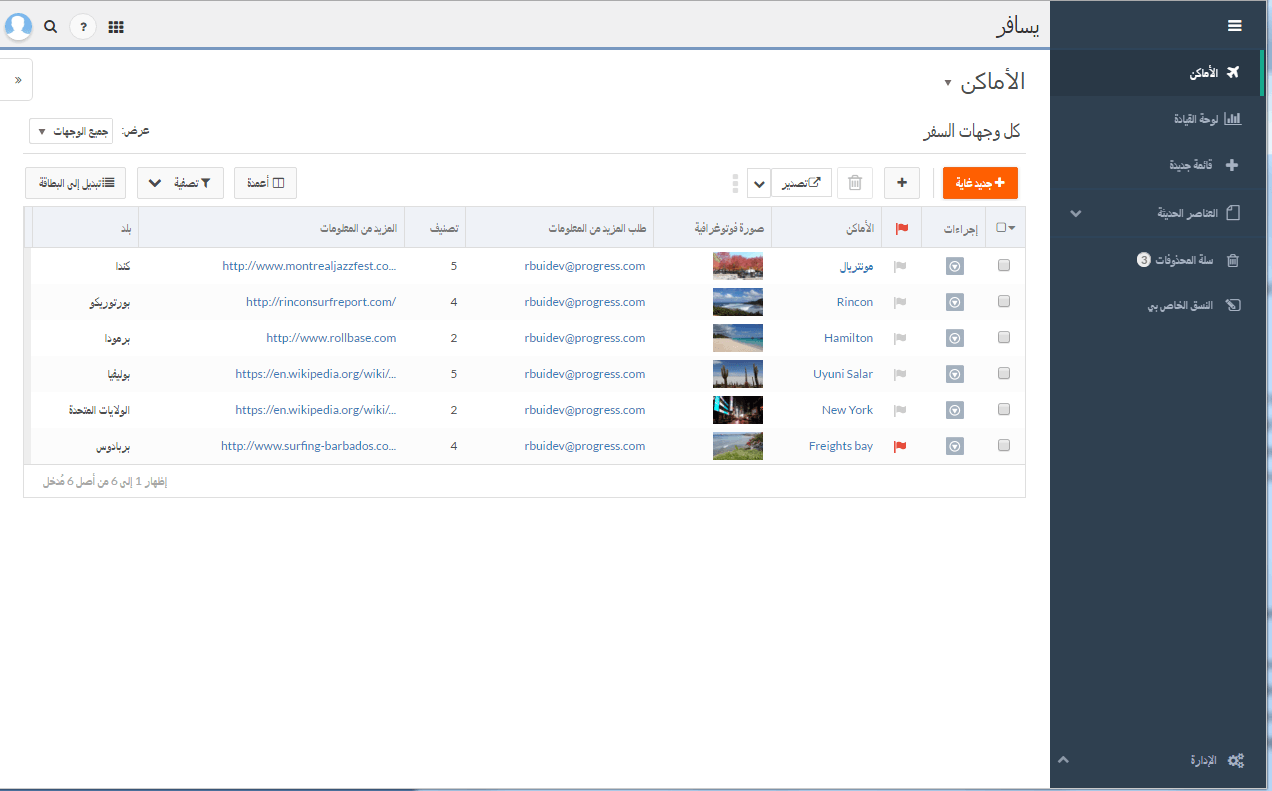The height and width of the screenshot is (791, 1272).
Task: Toggle the red flag on Freights bay row
Action: pos(900,446)
